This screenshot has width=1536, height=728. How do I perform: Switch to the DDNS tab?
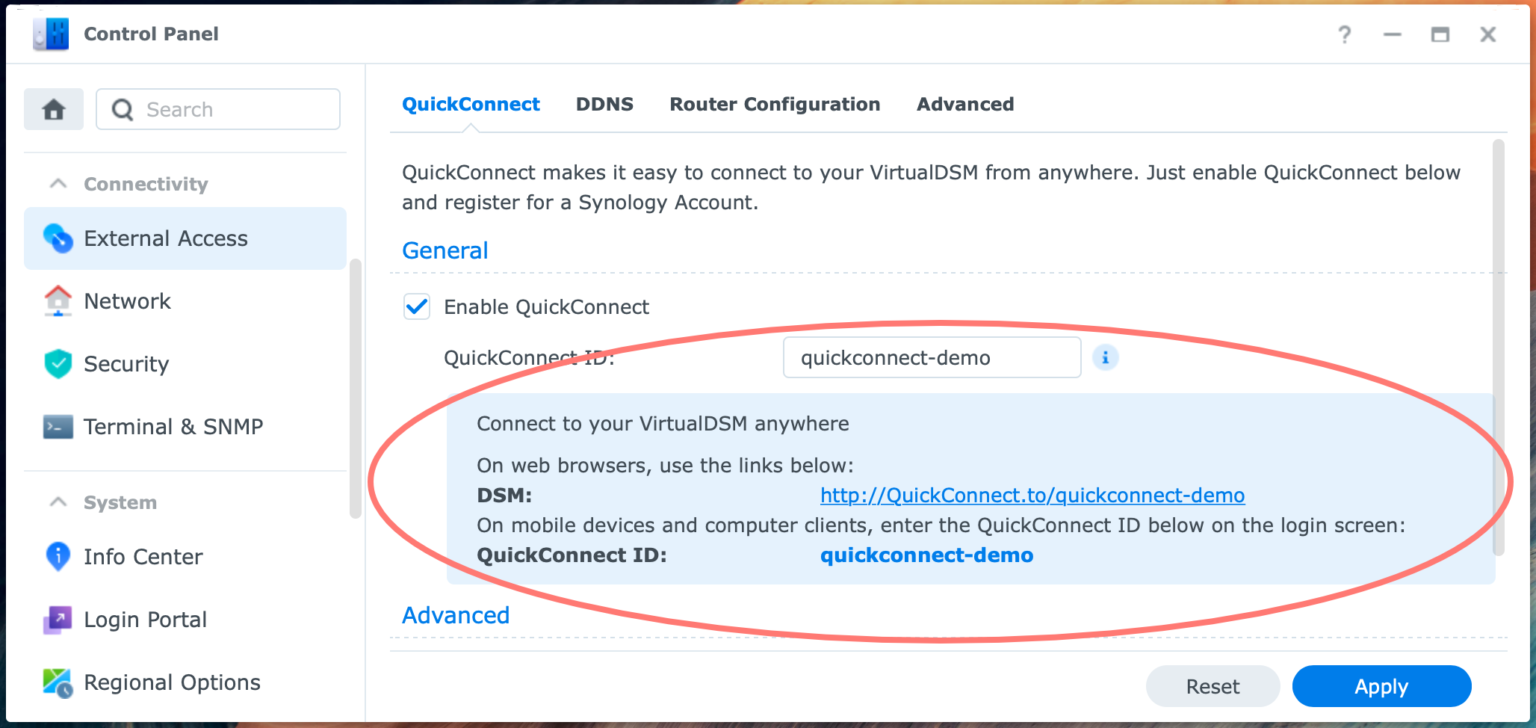pos(604,103)
